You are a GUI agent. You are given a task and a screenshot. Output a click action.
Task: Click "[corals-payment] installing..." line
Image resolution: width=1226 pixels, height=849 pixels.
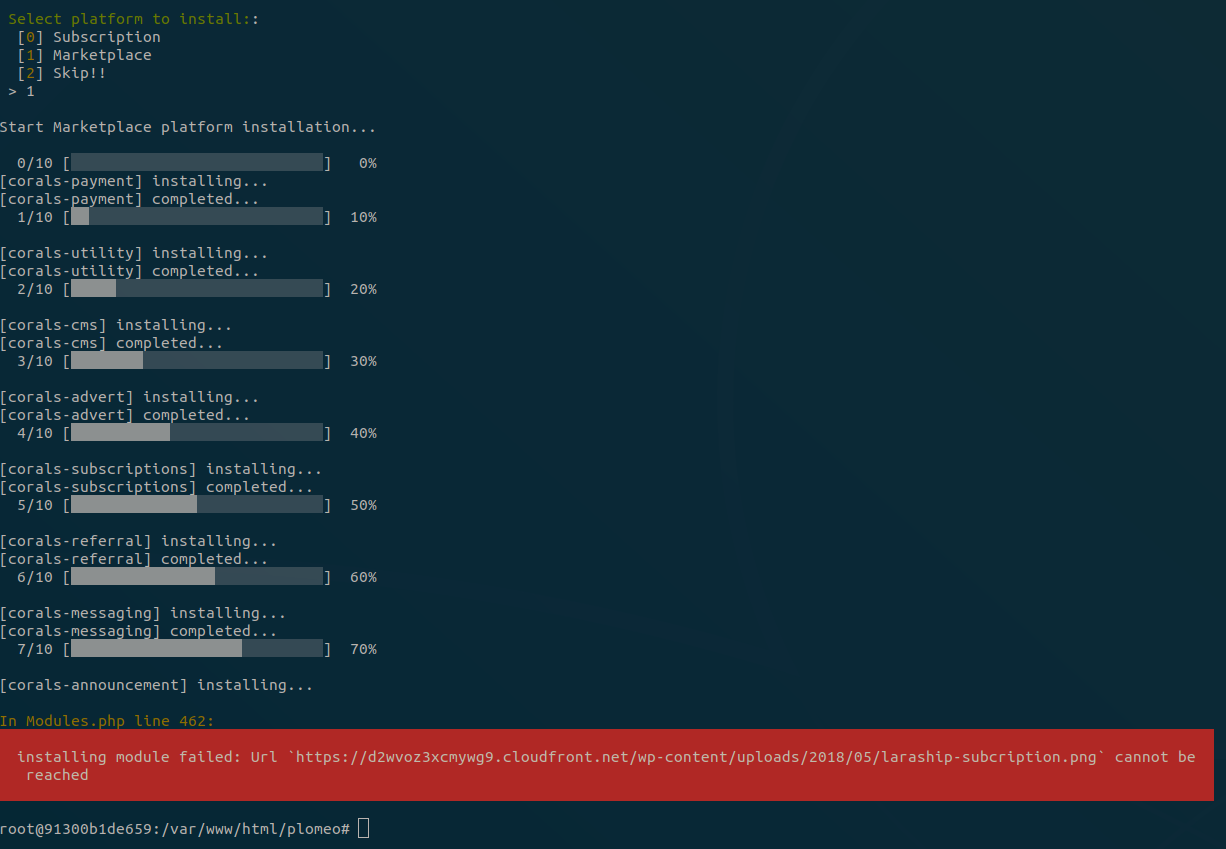pyautogui.click(x=134, y=181)
